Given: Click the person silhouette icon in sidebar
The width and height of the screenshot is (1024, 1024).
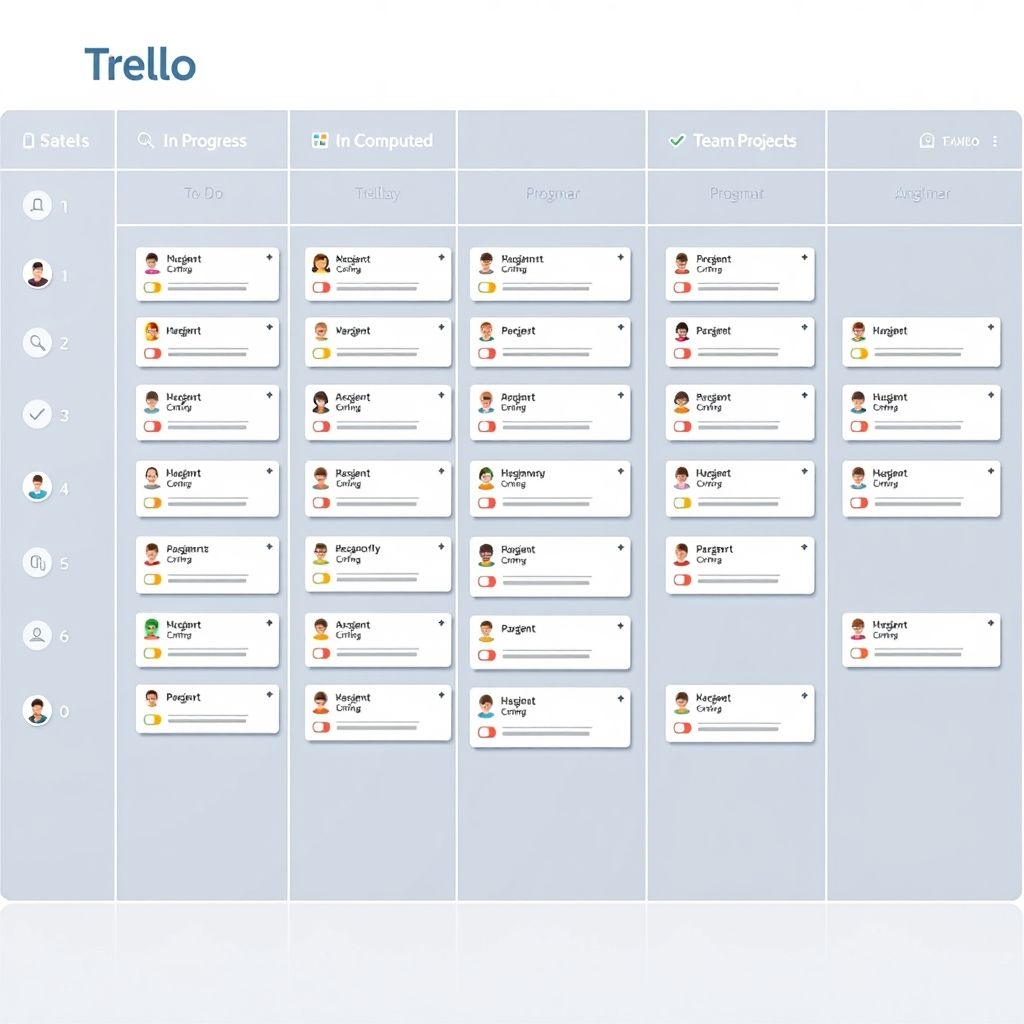Looking at the screenshot, I should pos(37,635).
